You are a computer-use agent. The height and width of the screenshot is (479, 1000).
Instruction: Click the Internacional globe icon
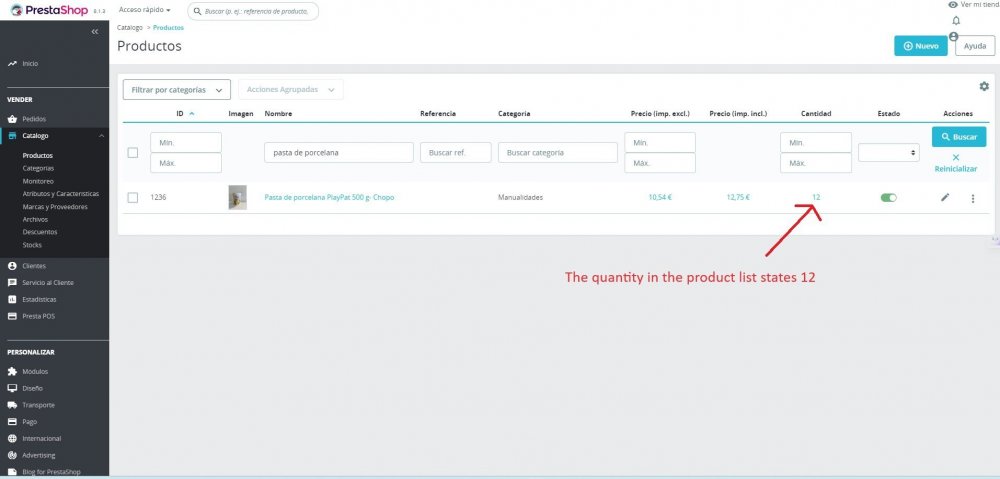tap(12, 438)
